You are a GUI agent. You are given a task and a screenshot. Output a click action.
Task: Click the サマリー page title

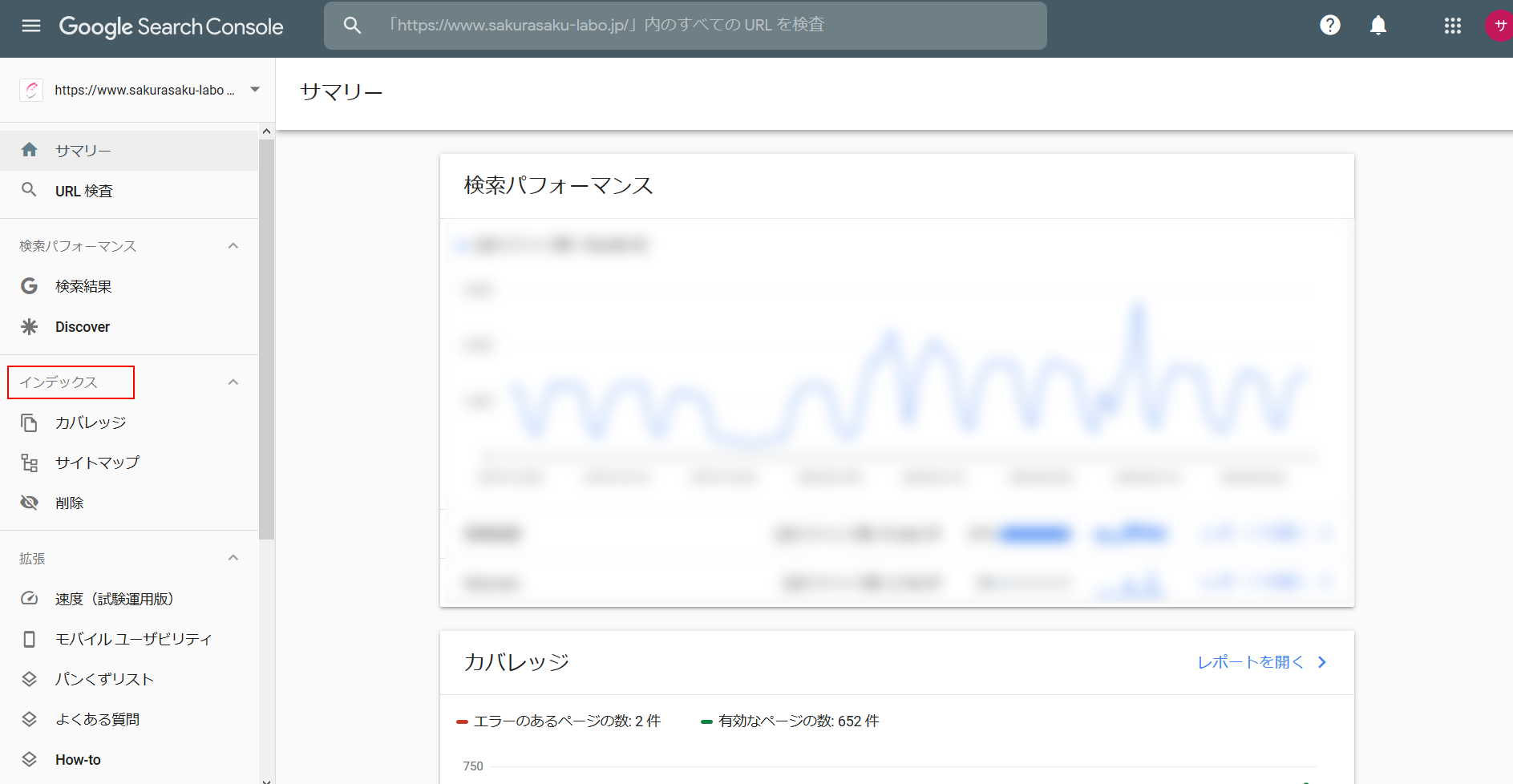342,92
